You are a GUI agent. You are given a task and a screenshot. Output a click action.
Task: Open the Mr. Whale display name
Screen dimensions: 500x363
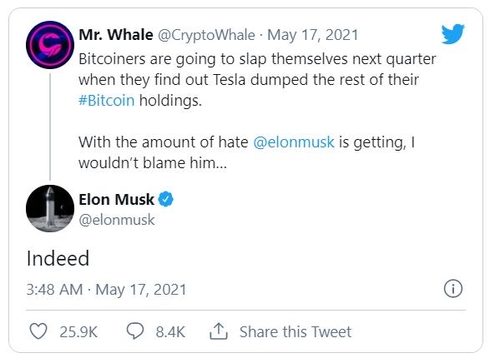tap(116, 35)
